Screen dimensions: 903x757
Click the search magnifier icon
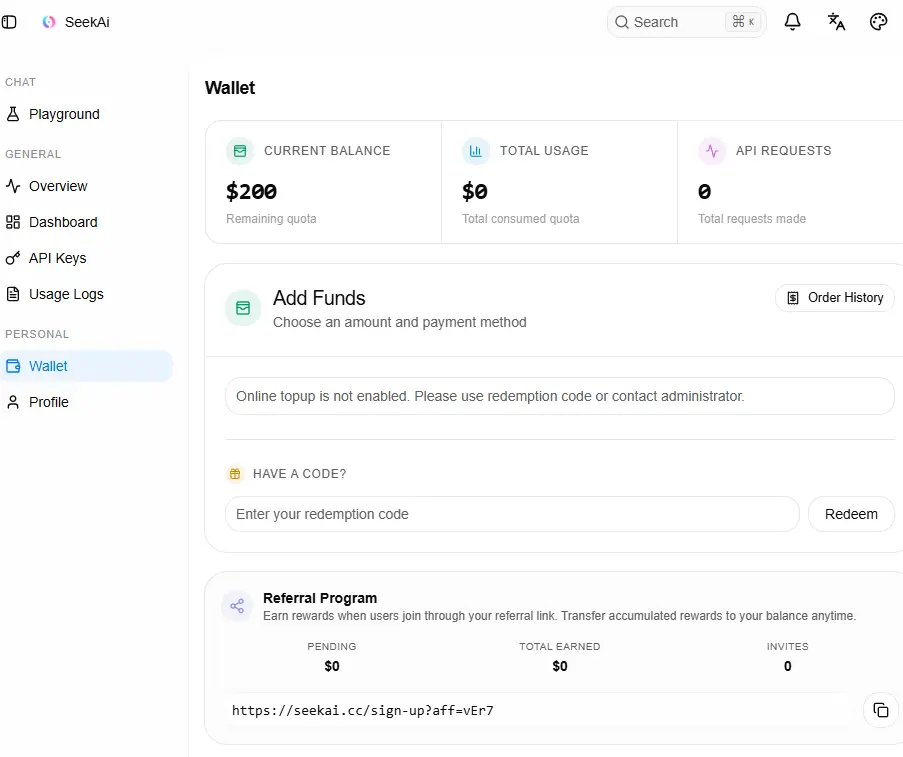pos(621,22)
